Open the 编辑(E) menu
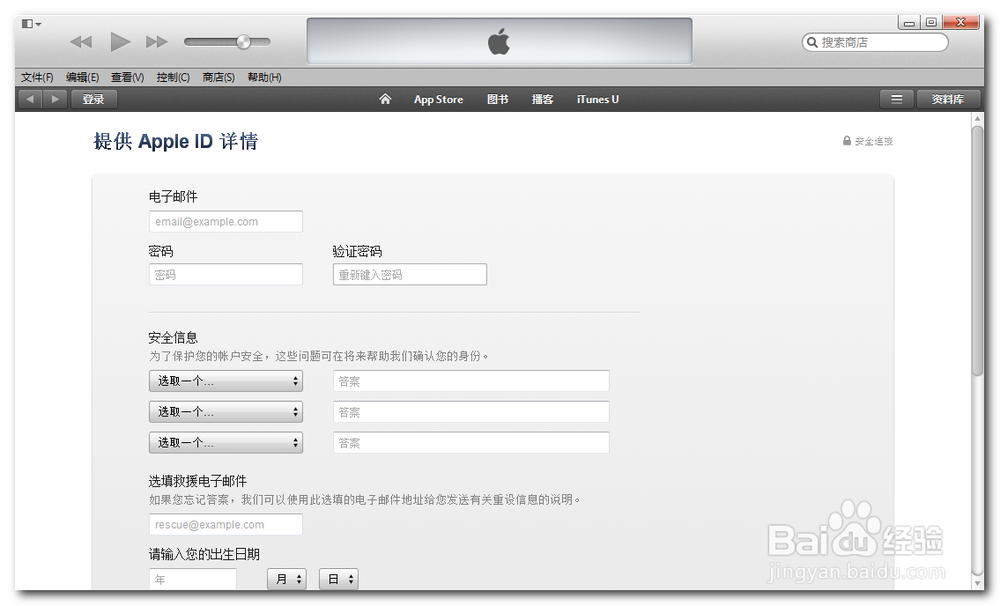 coord(82,77)
